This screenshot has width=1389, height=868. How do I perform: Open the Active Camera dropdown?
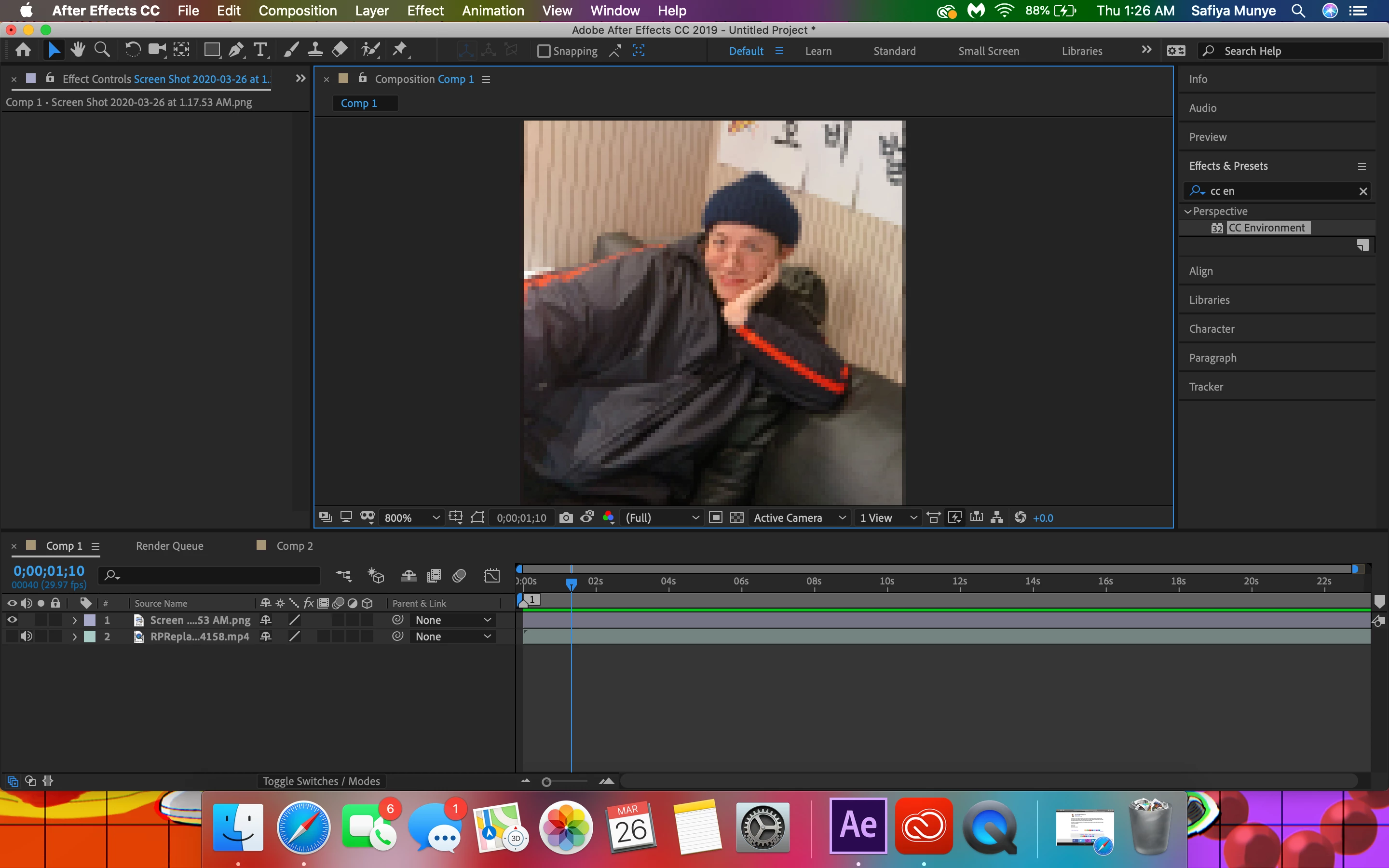point(799,518)
